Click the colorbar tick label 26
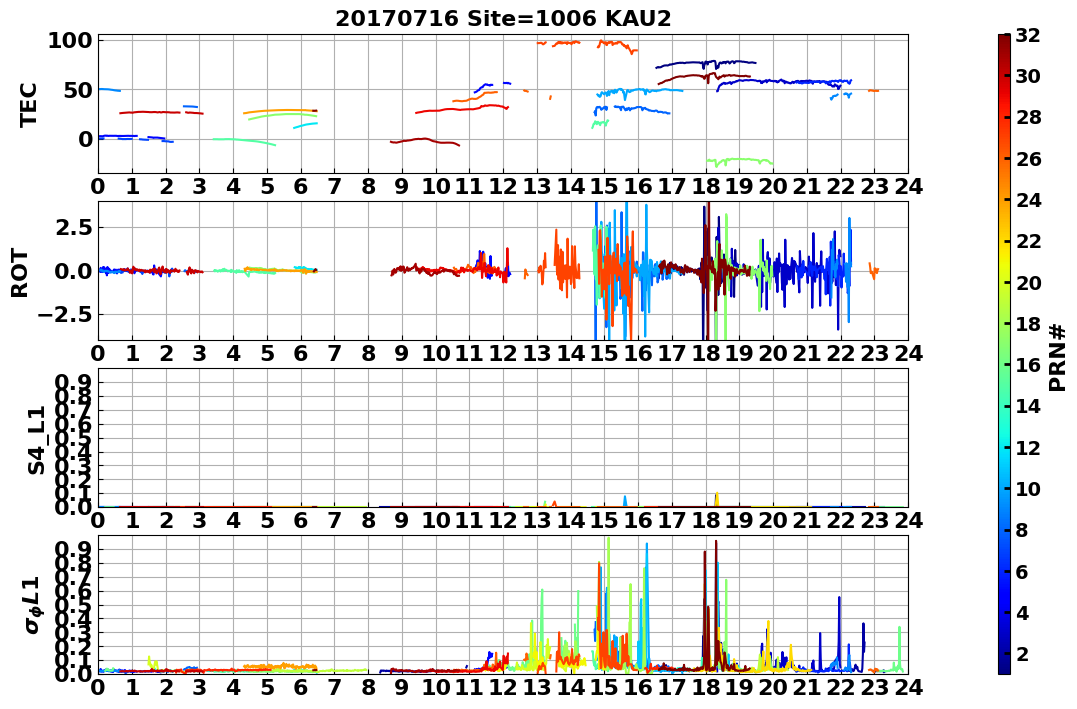 (1028, 159)
